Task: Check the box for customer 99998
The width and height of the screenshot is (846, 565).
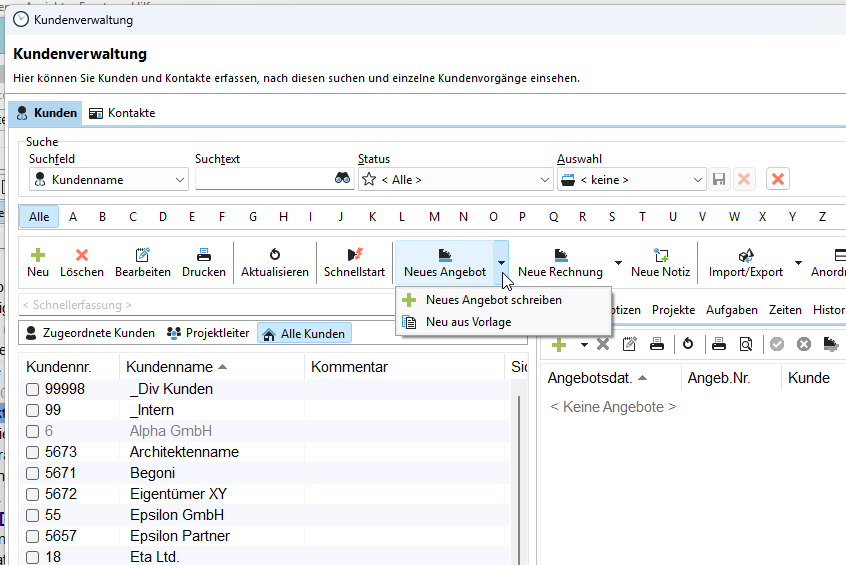Action: click(33, 389)
